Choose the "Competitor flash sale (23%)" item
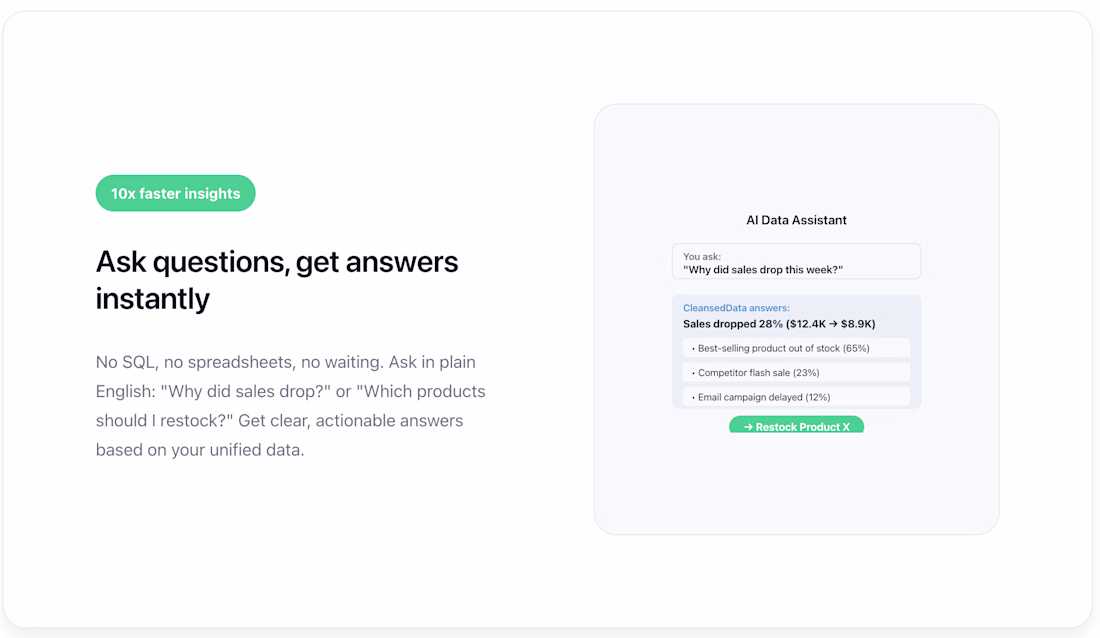This screenshot has height=638, width=1100. coord(758,372)
